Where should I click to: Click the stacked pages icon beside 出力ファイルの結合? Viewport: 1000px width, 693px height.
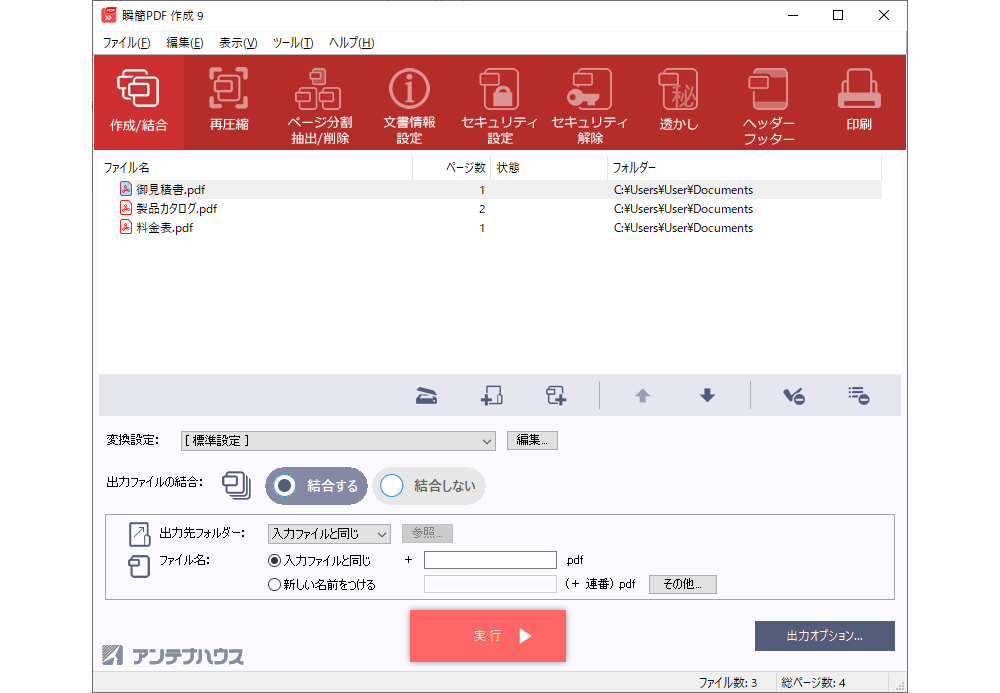[237, 485]
